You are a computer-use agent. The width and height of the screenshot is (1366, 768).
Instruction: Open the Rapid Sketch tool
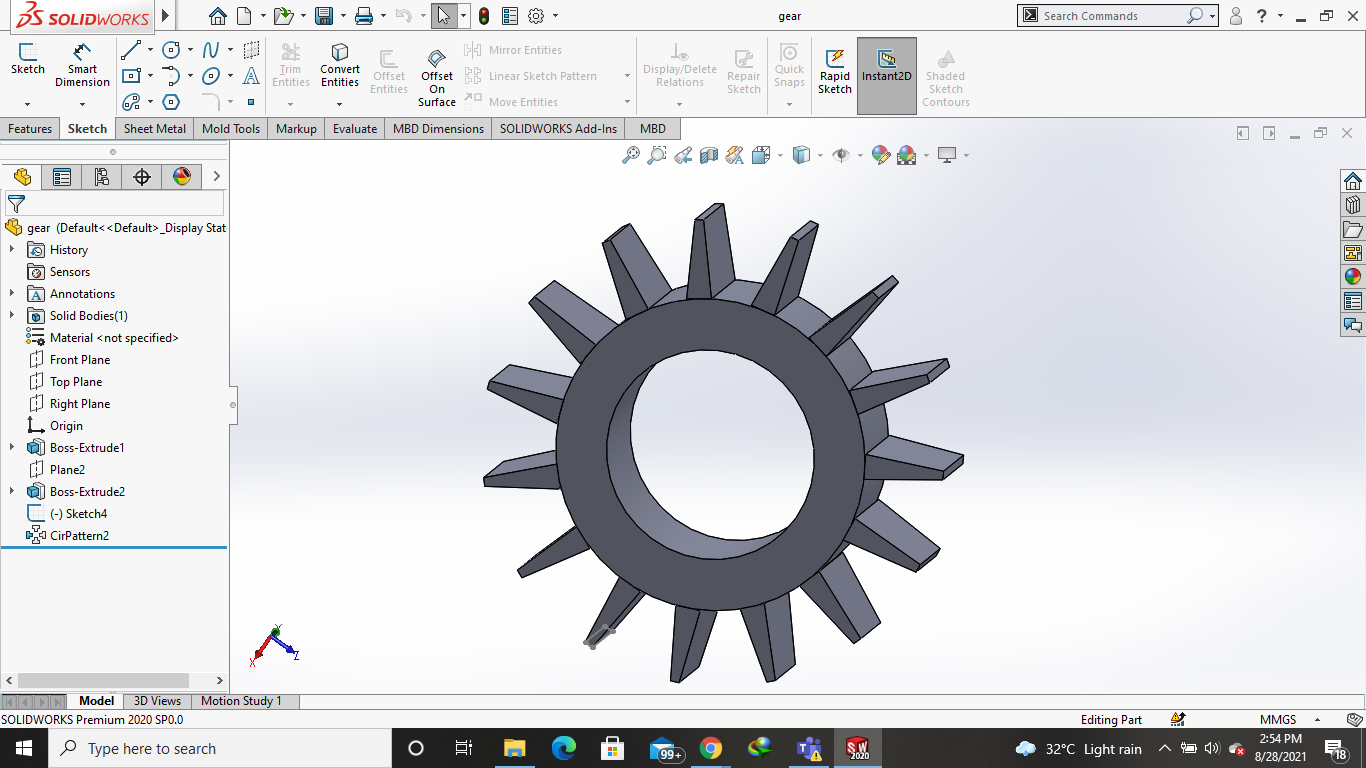click(835, 70)
